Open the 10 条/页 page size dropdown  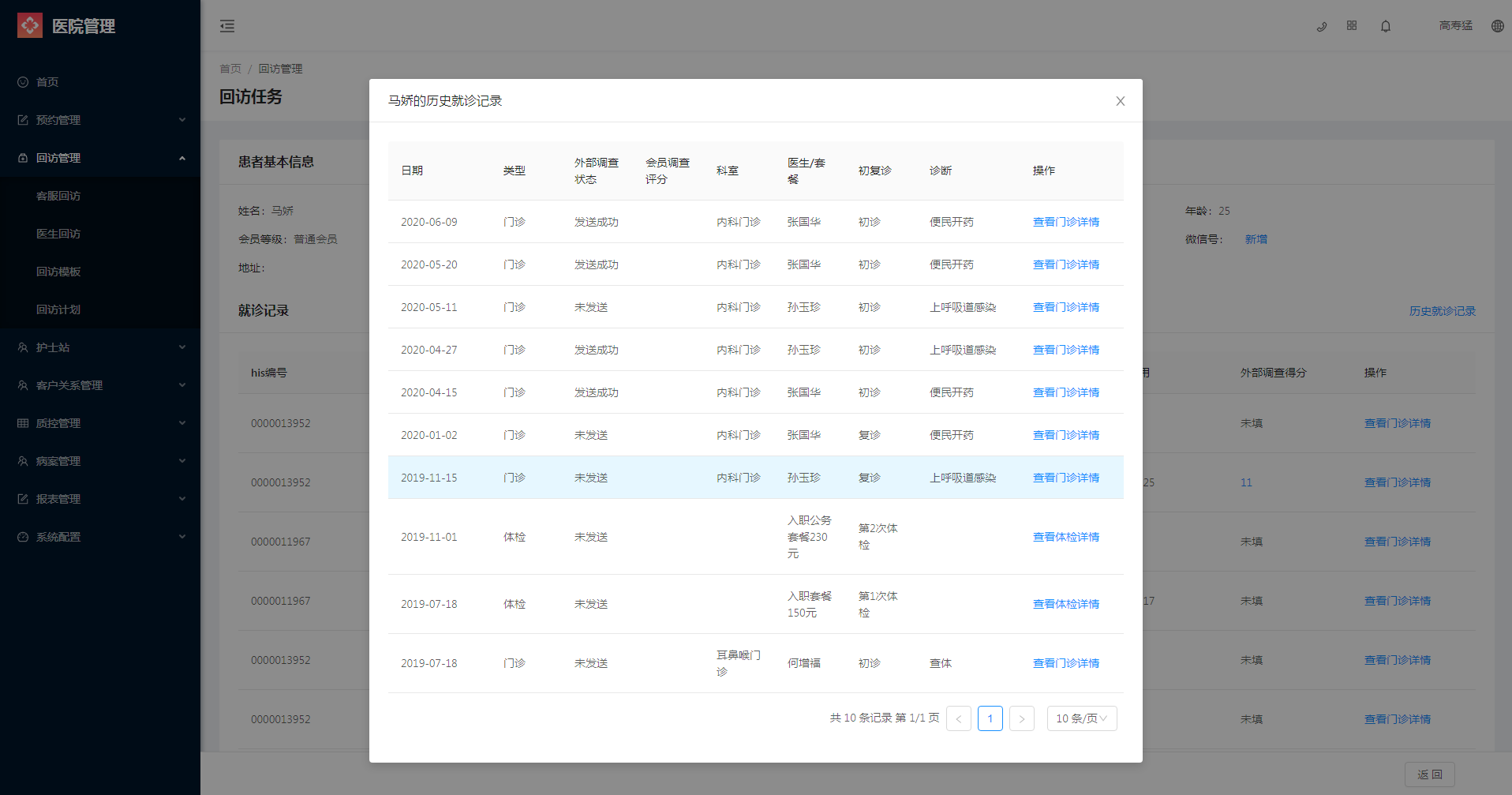(1082, 718)
